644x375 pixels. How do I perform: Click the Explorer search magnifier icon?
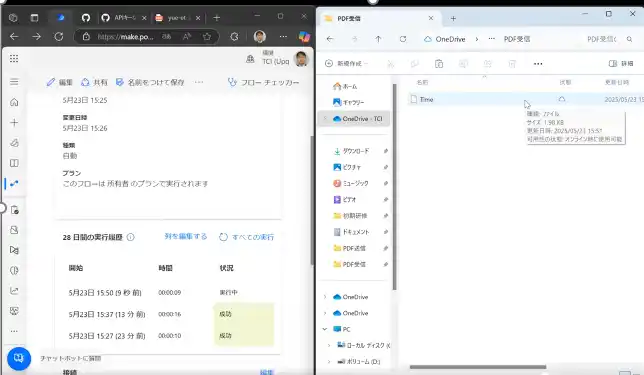point(629,39)
